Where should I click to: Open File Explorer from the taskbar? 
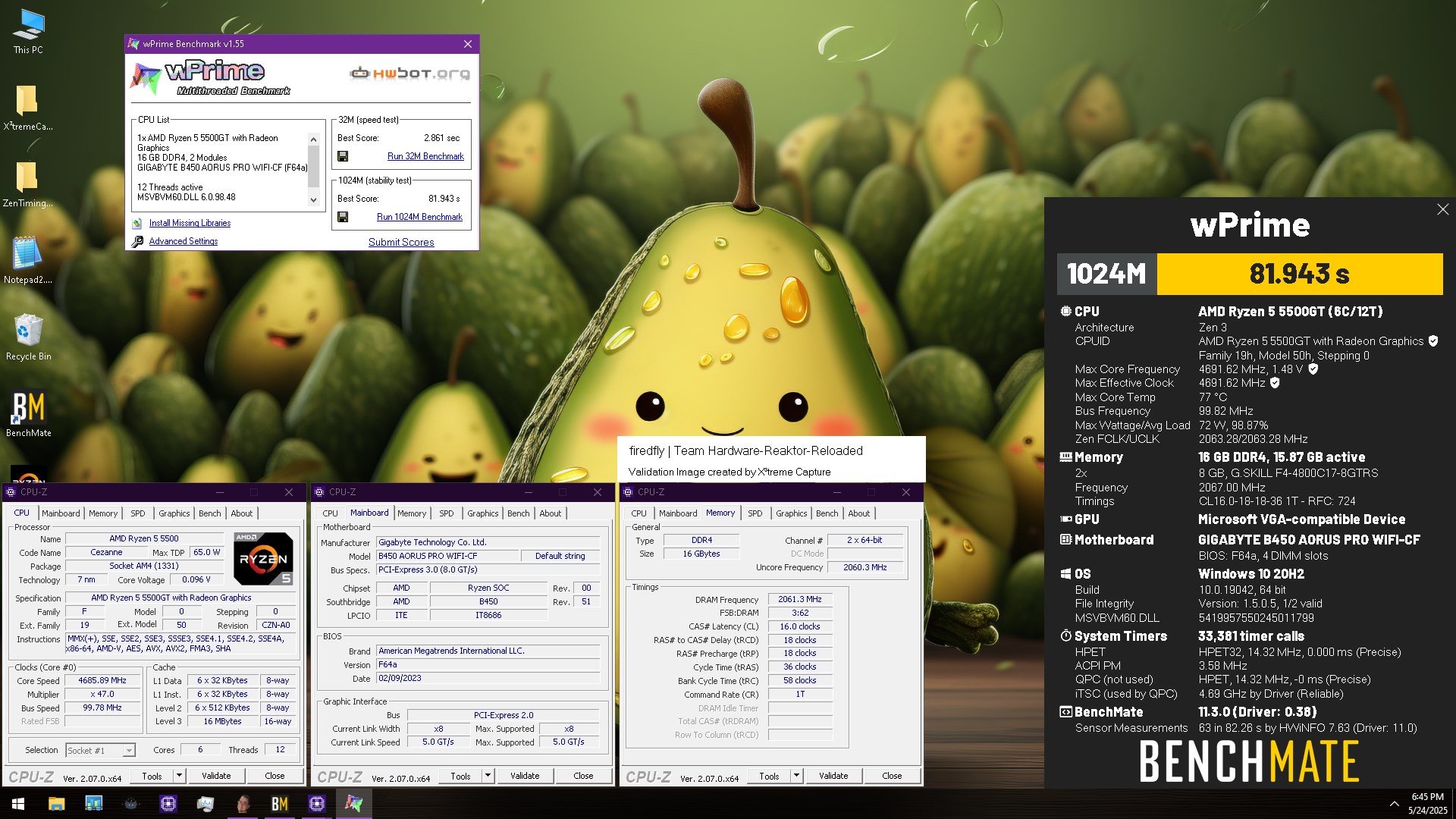56,804
